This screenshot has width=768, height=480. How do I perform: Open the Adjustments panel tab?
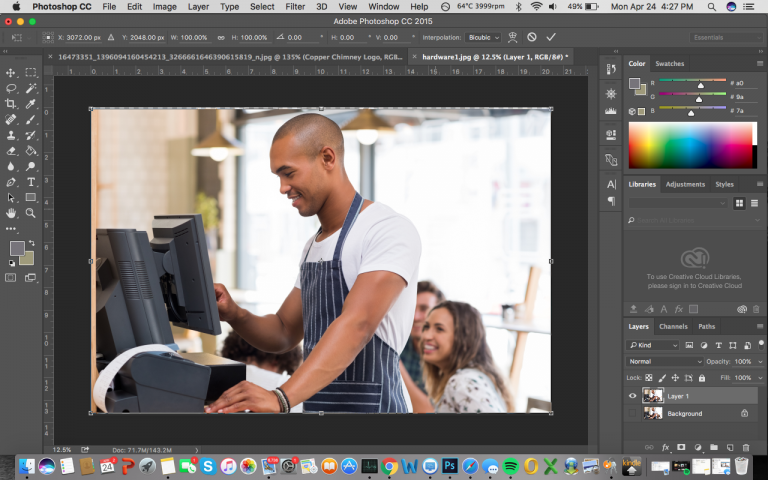click(685, 184)
